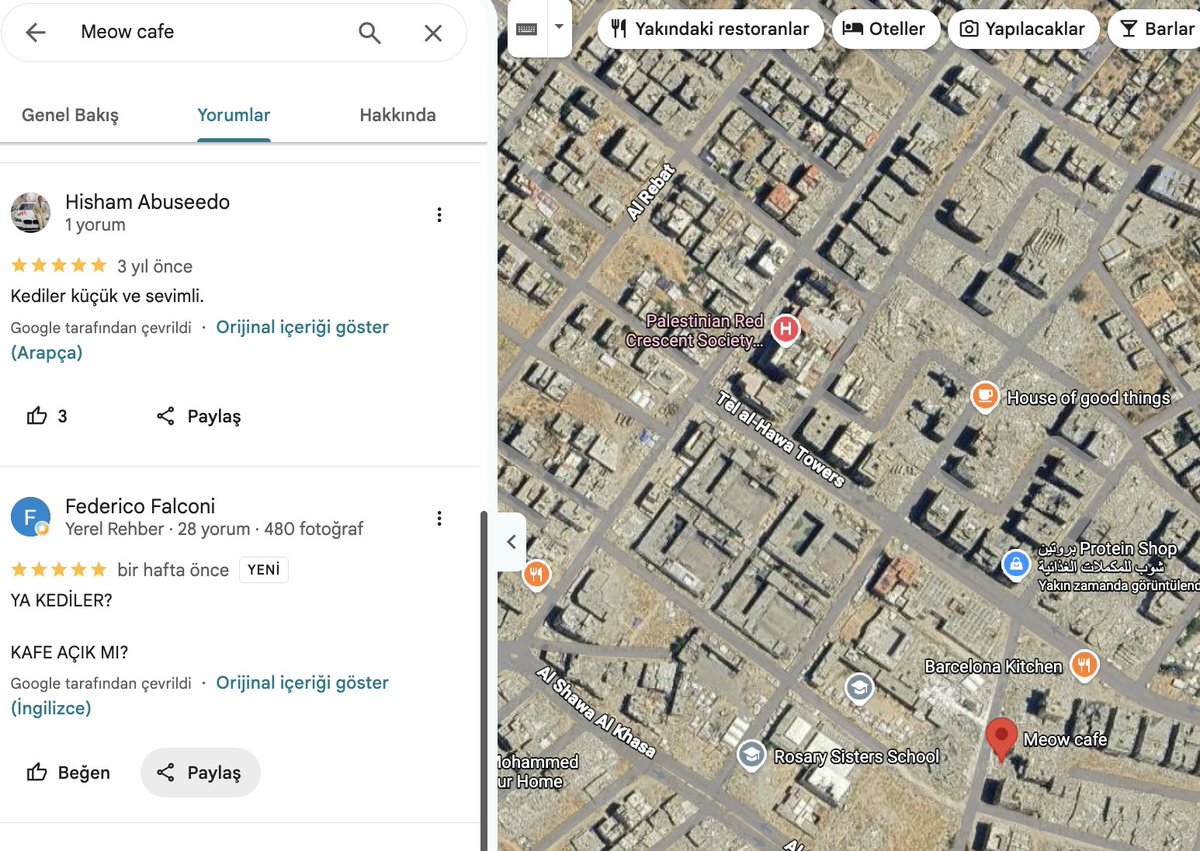Click the House of good things label

[1088, 398]
